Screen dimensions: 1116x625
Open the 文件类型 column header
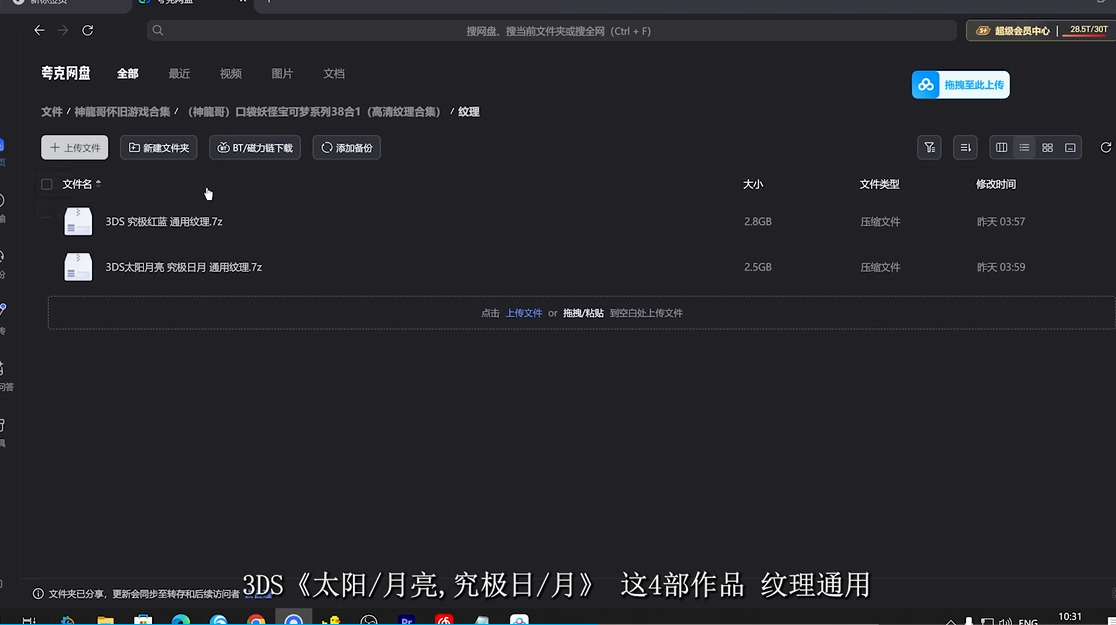880,184
